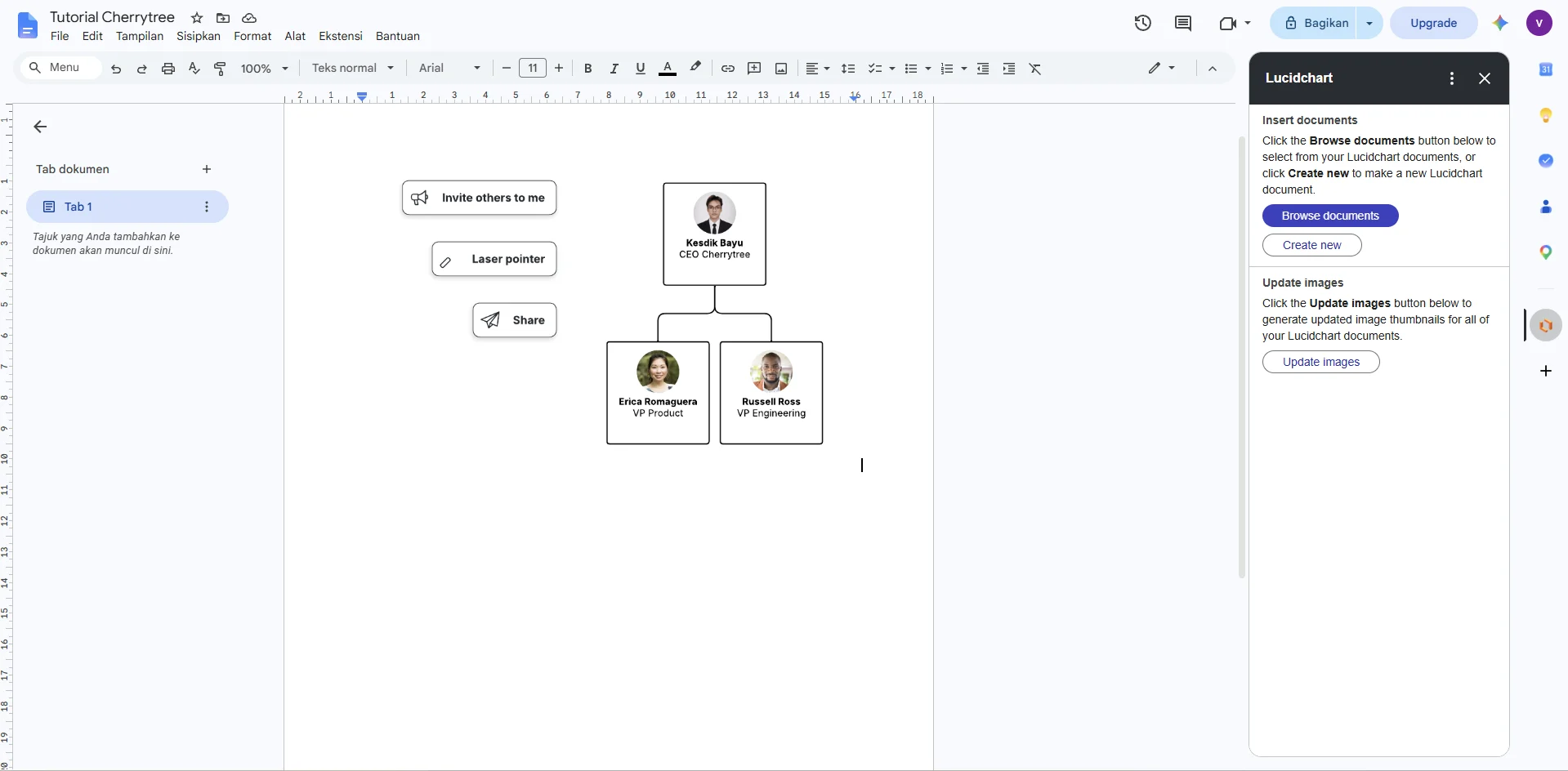Click Create new Lucidchart document

1311,245
